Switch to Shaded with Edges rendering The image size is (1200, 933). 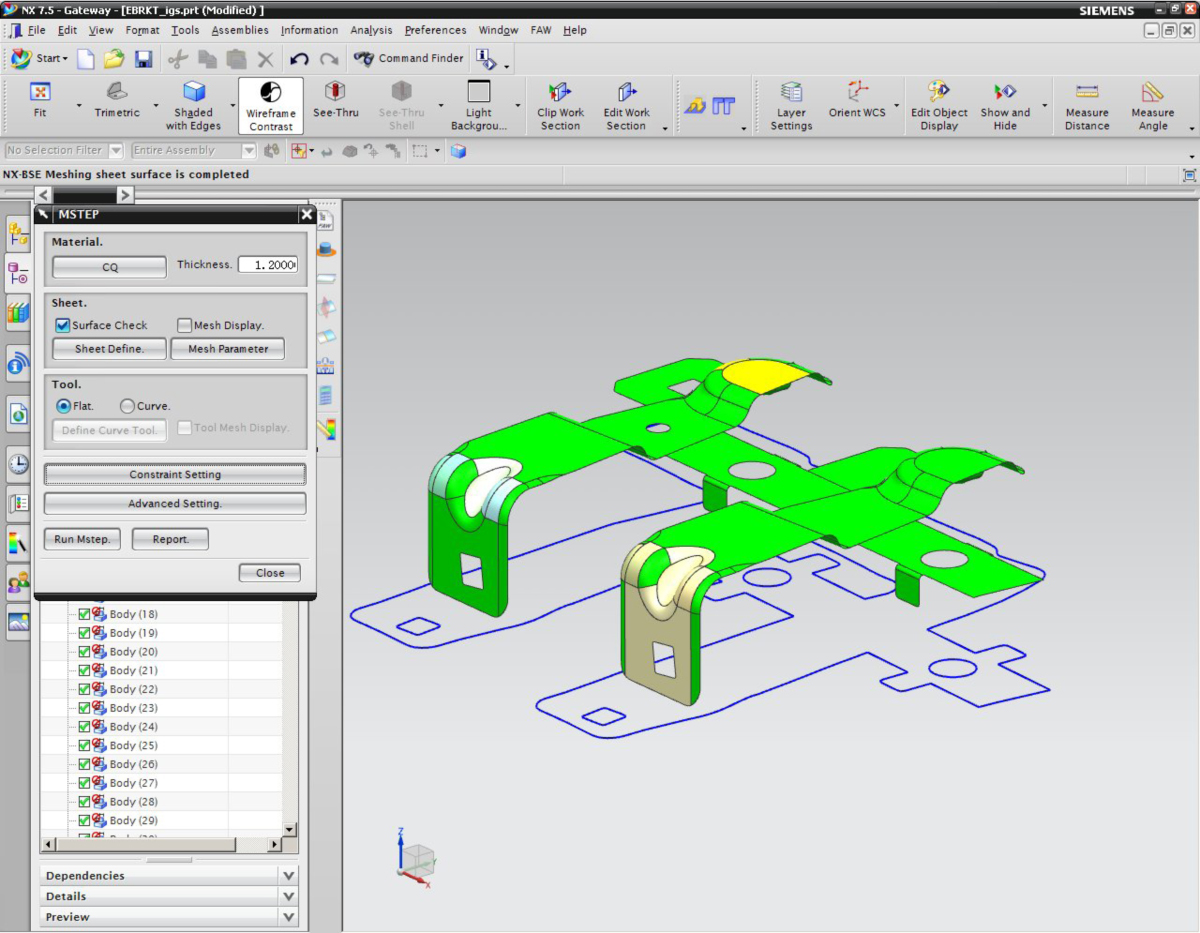click(194, 93)
